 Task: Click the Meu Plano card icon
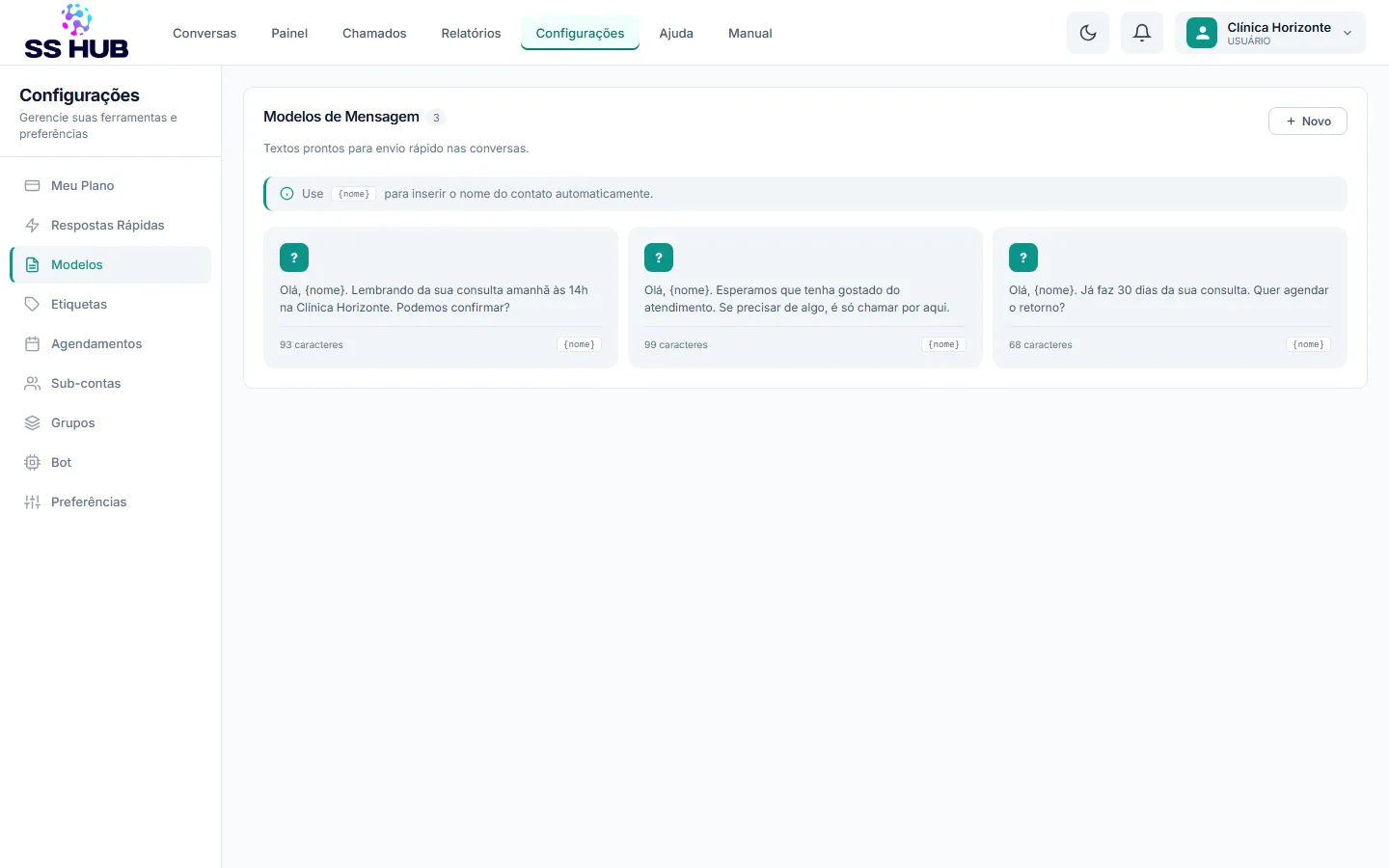(x=32, y=185)
